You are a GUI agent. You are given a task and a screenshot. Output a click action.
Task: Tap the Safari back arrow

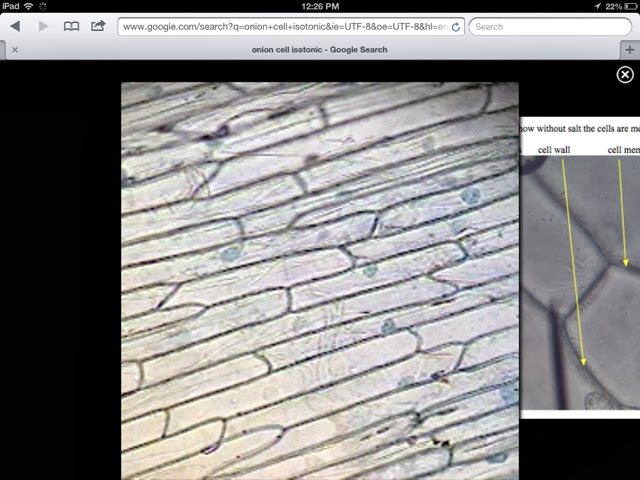15,27
